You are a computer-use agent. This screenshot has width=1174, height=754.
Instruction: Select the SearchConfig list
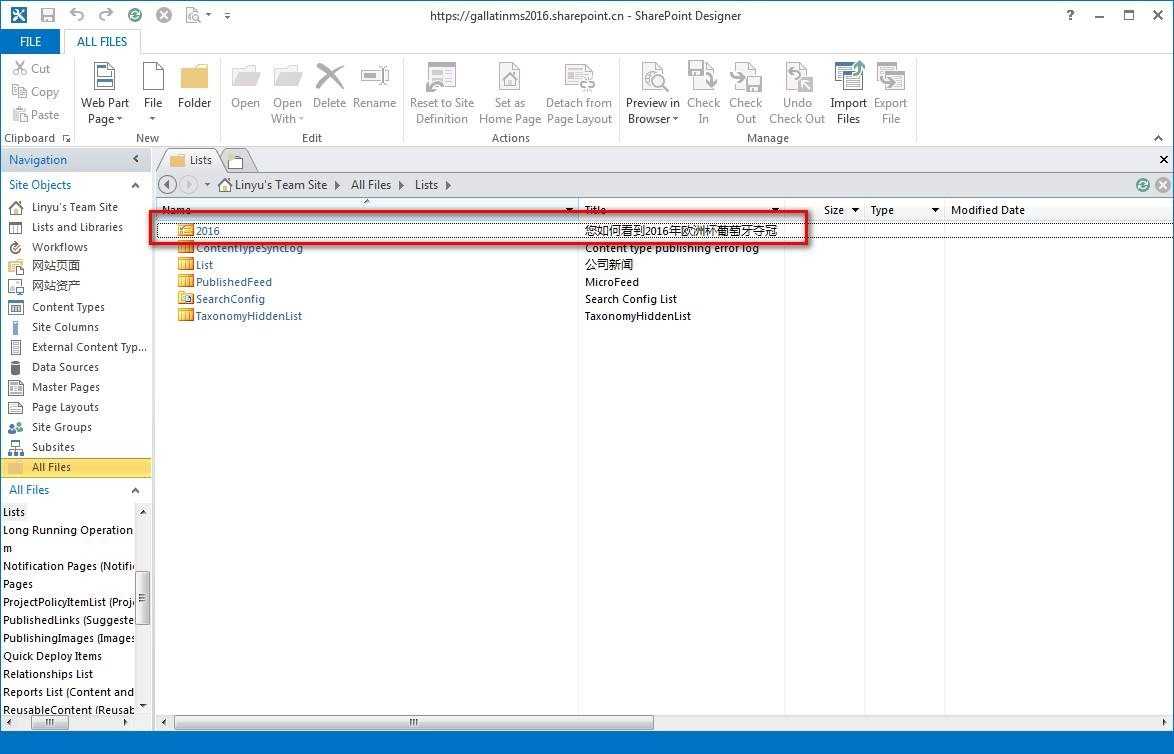(230, 299)
